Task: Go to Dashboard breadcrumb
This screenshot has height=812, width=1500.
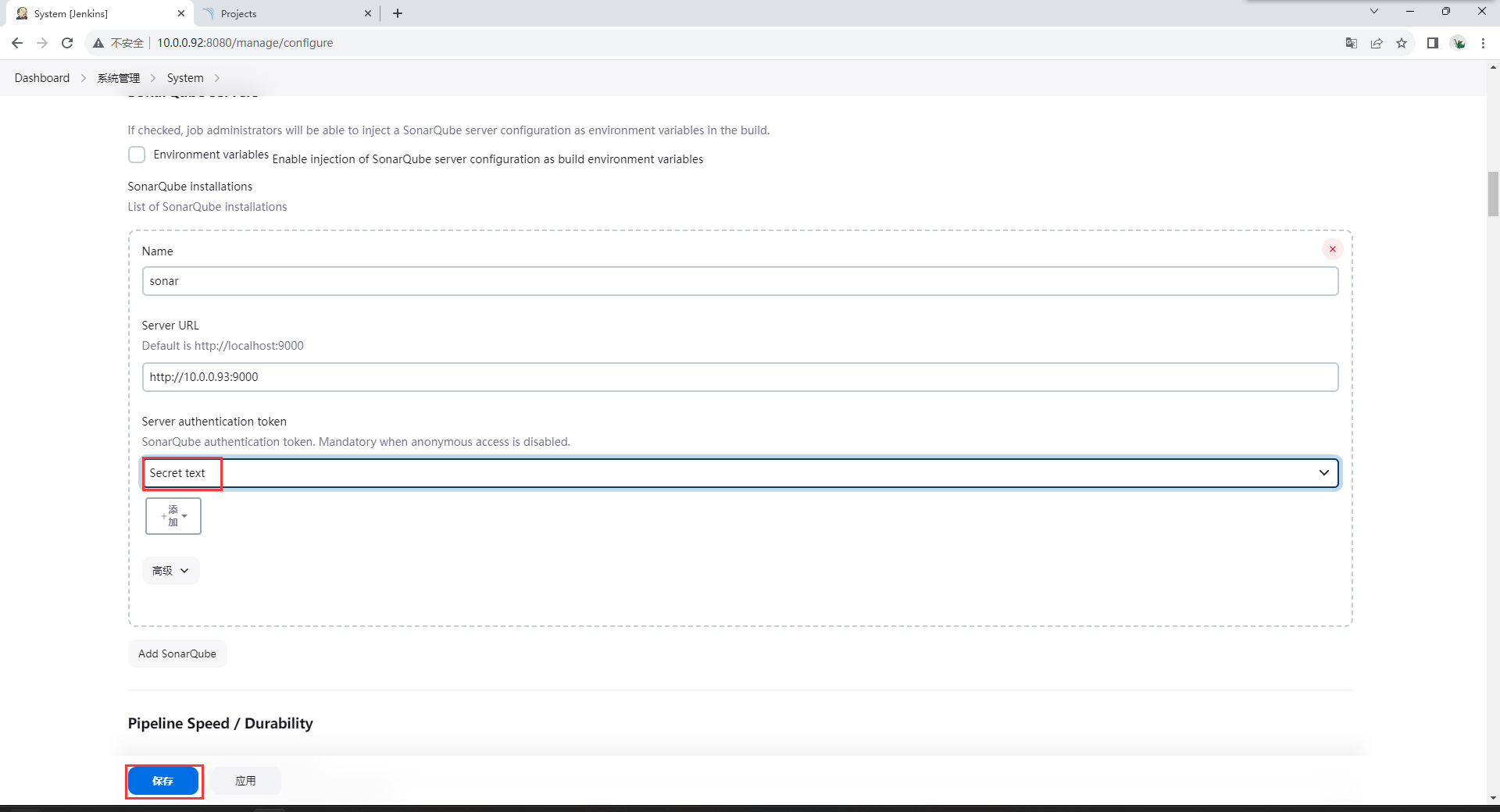Action: pos(42,78)
